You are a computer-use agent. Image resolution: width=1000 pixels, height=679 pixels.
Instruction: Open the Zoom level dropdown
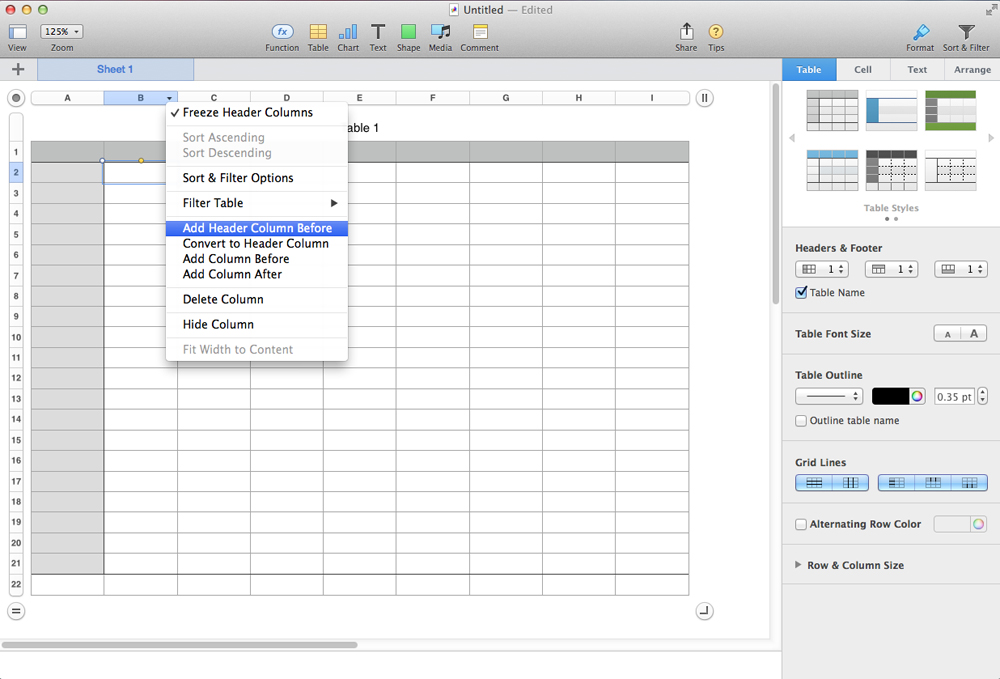(x=61, y=31)
